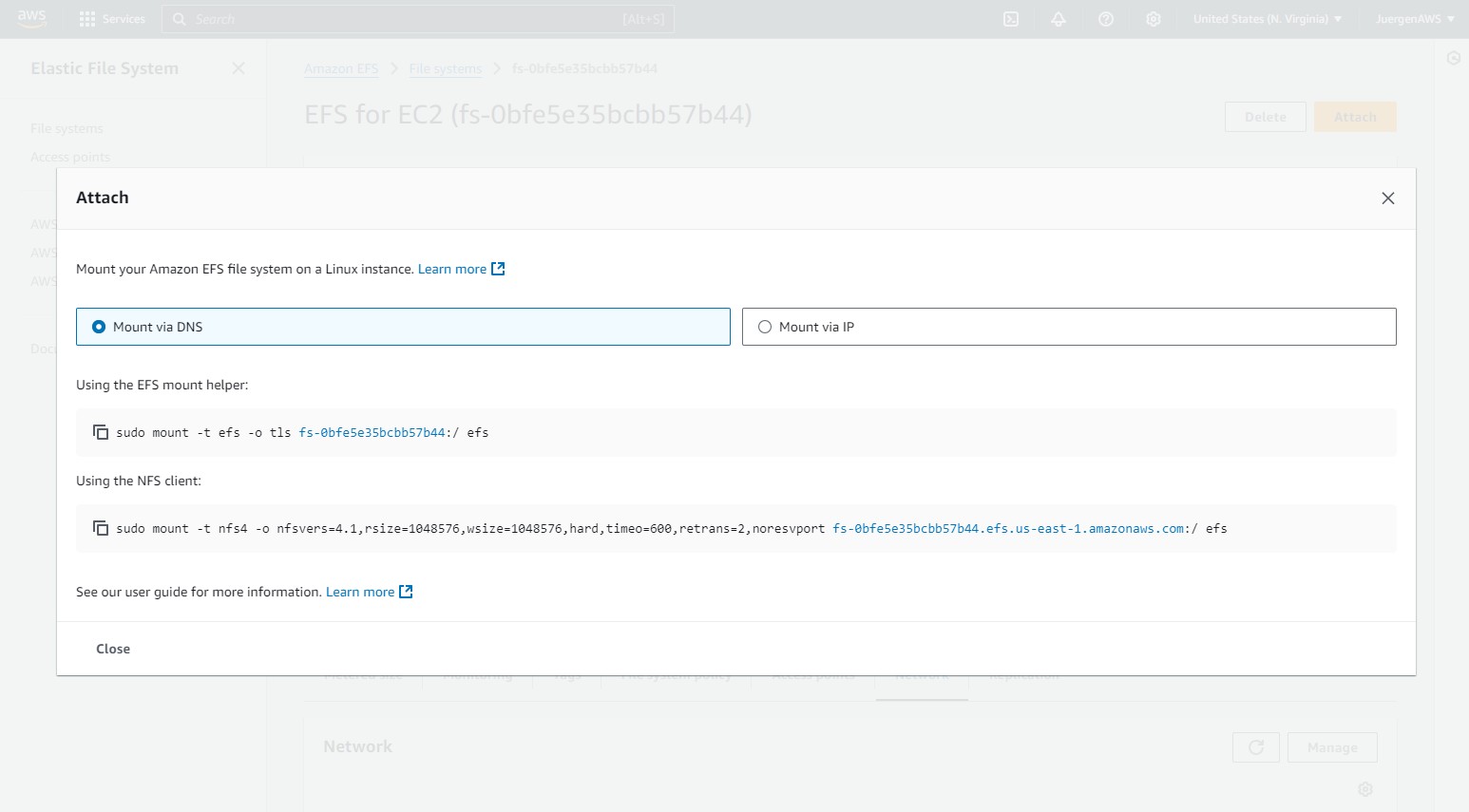Open the help question mark menu
The image size is (1469, 812).
(1106, 19)
